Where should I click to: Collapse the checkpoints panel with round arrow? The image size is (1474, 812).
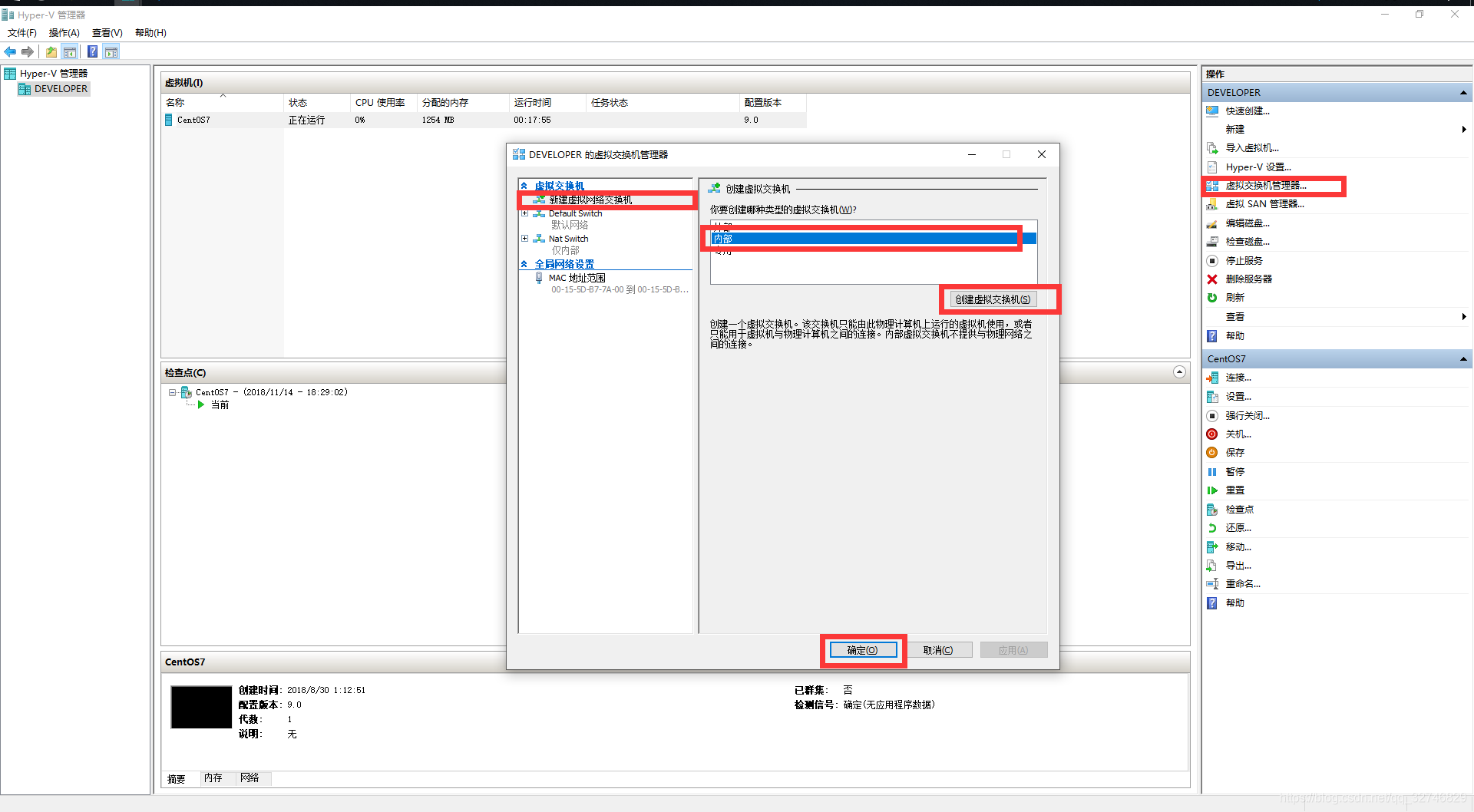1179,372
